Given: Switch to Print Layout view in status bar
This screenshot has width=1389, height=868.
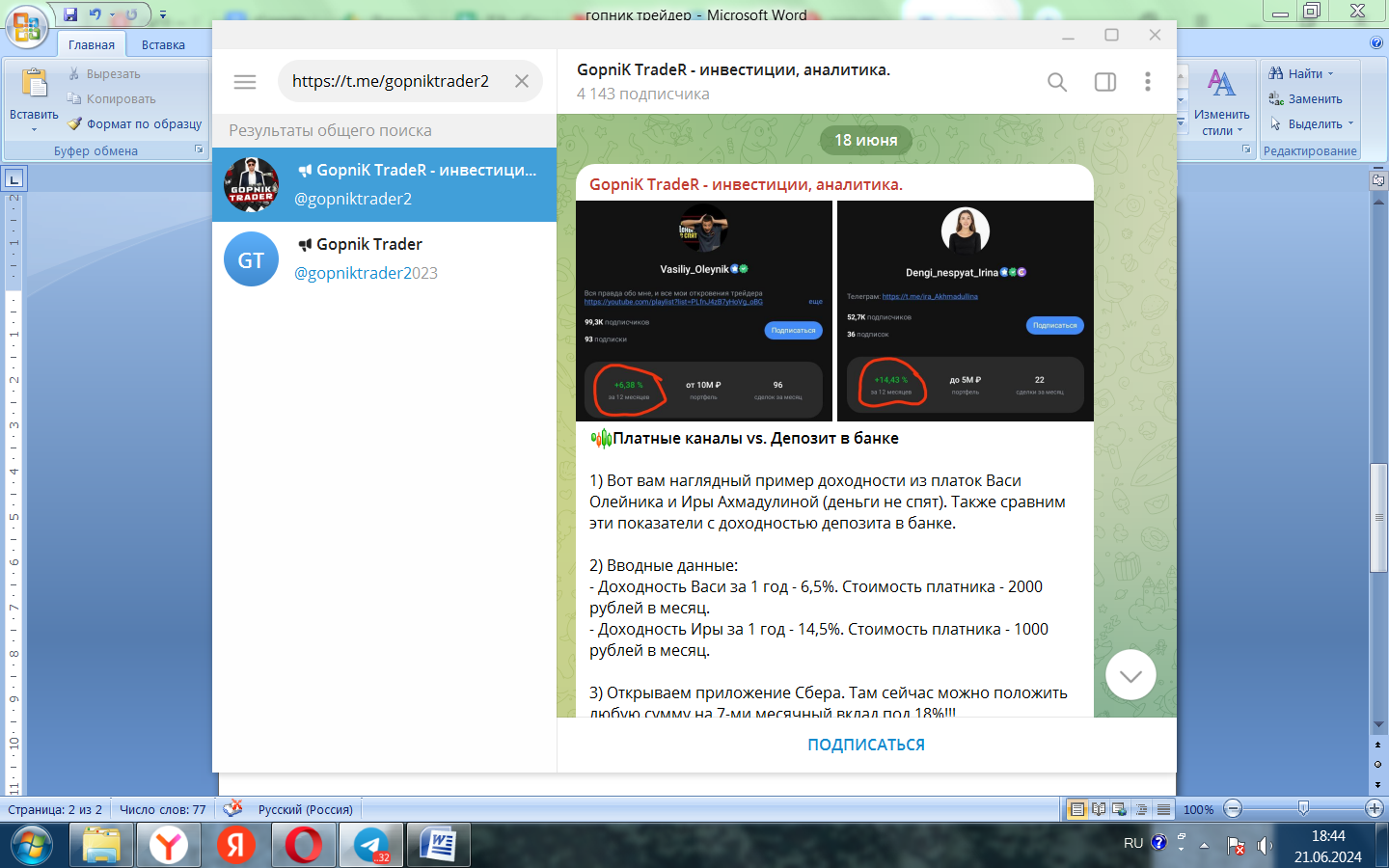Looking at the screenshot, I should click(1077, 809).
